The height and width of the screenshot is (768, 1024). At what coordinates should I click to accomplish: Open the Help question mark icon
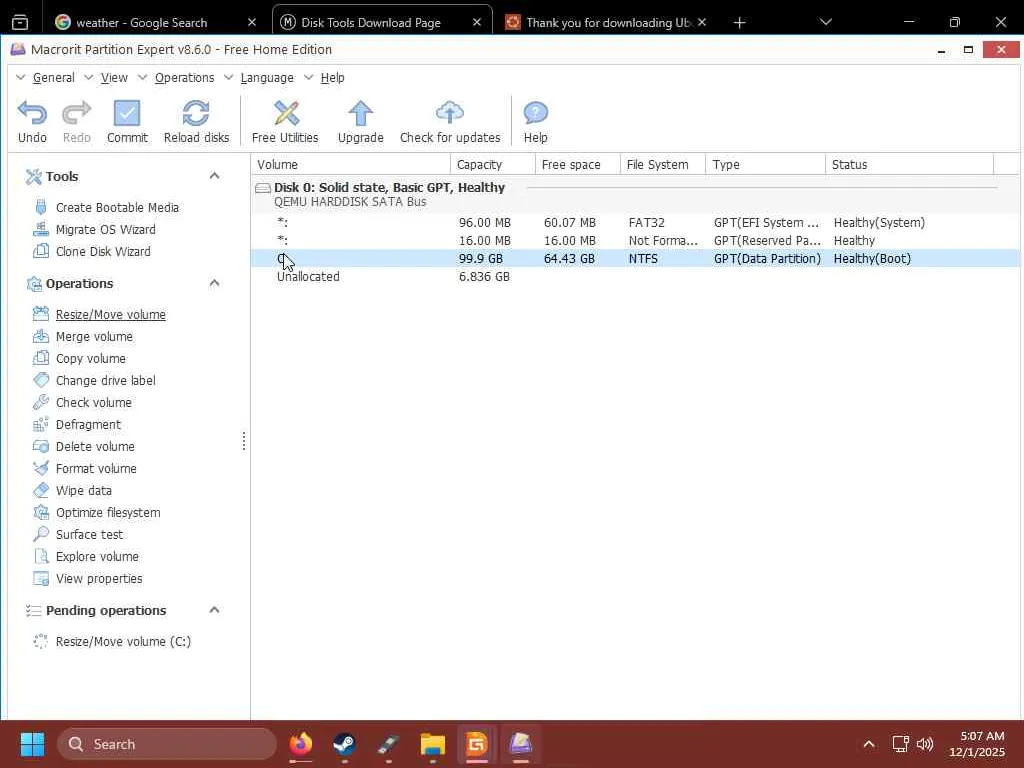[536, 114]
